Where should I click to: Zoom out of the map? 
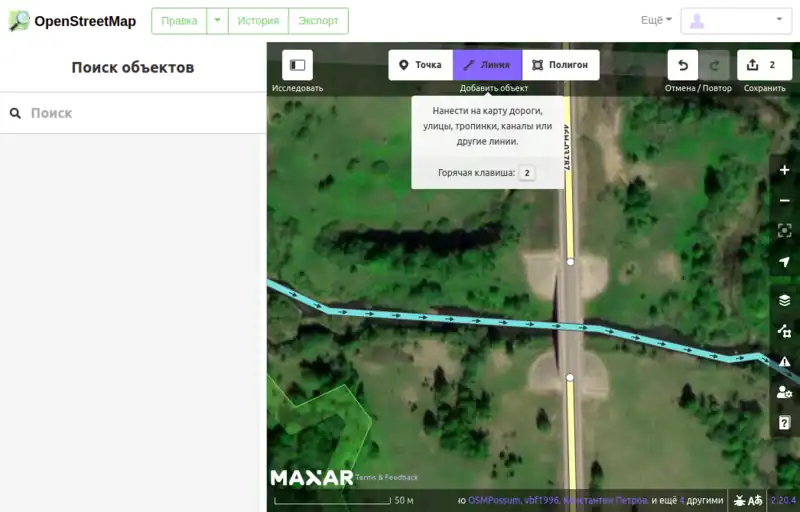tap(784, 201)
